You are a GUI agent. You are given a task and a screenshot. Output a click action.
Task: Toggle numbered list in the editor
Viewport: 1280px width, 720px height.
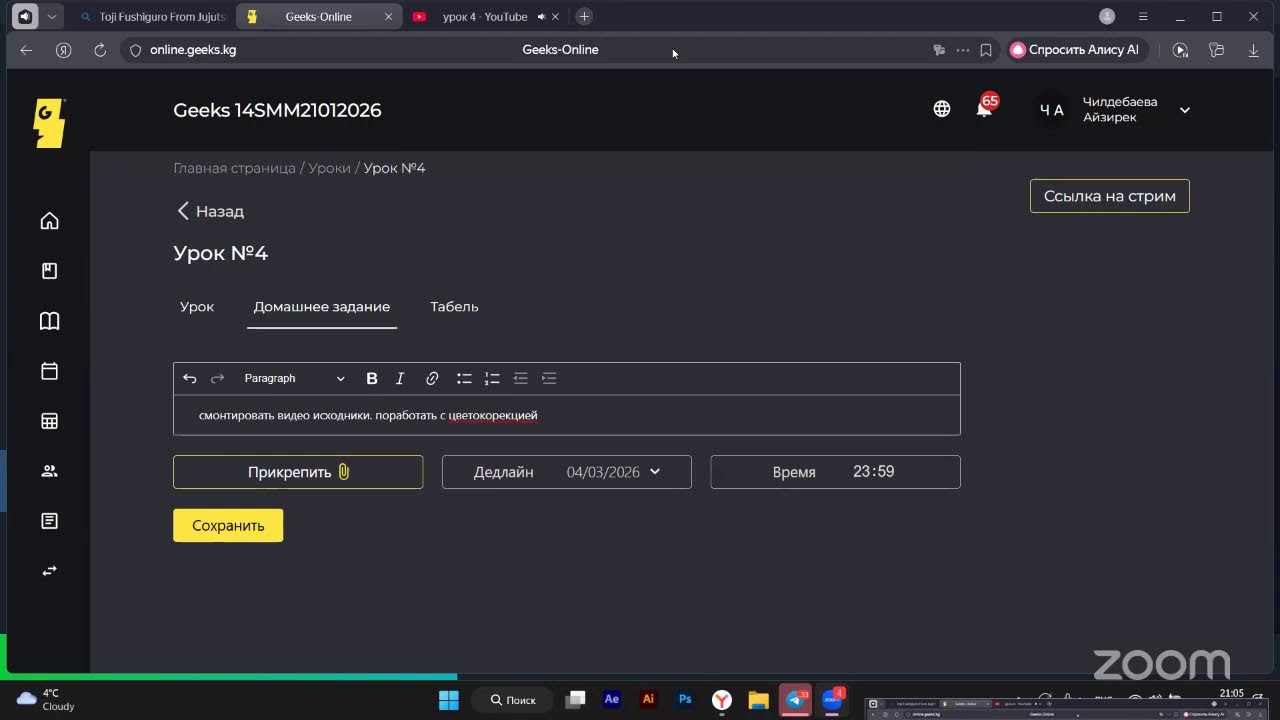click(492, 378)
